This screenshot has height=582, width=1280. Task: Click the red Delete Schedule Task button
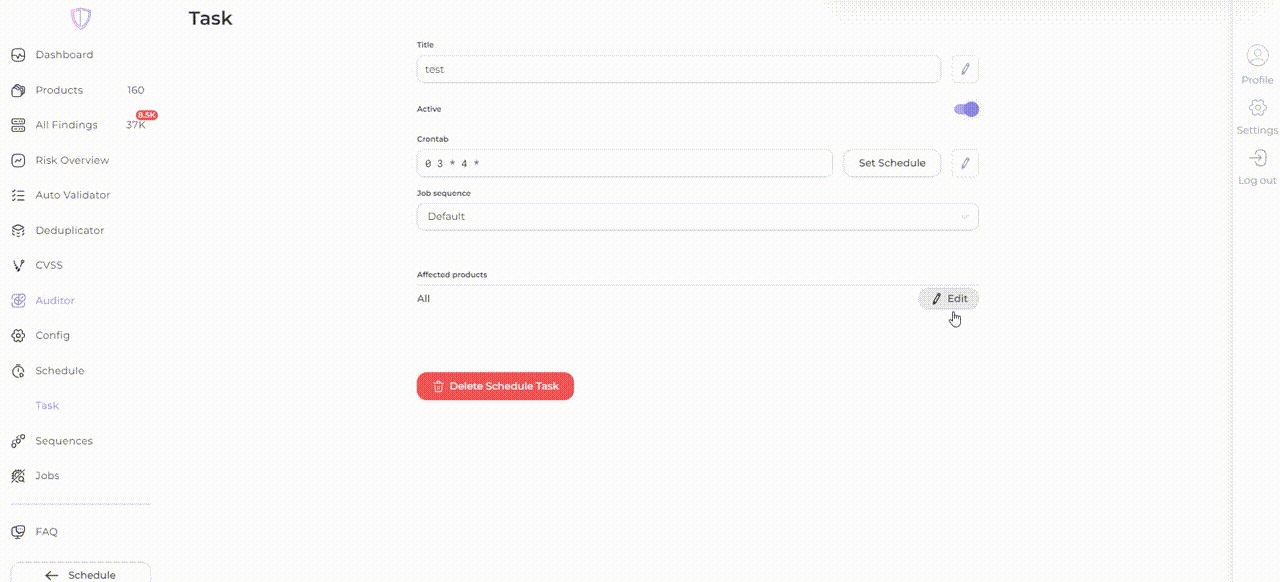(x=495, y=386)
